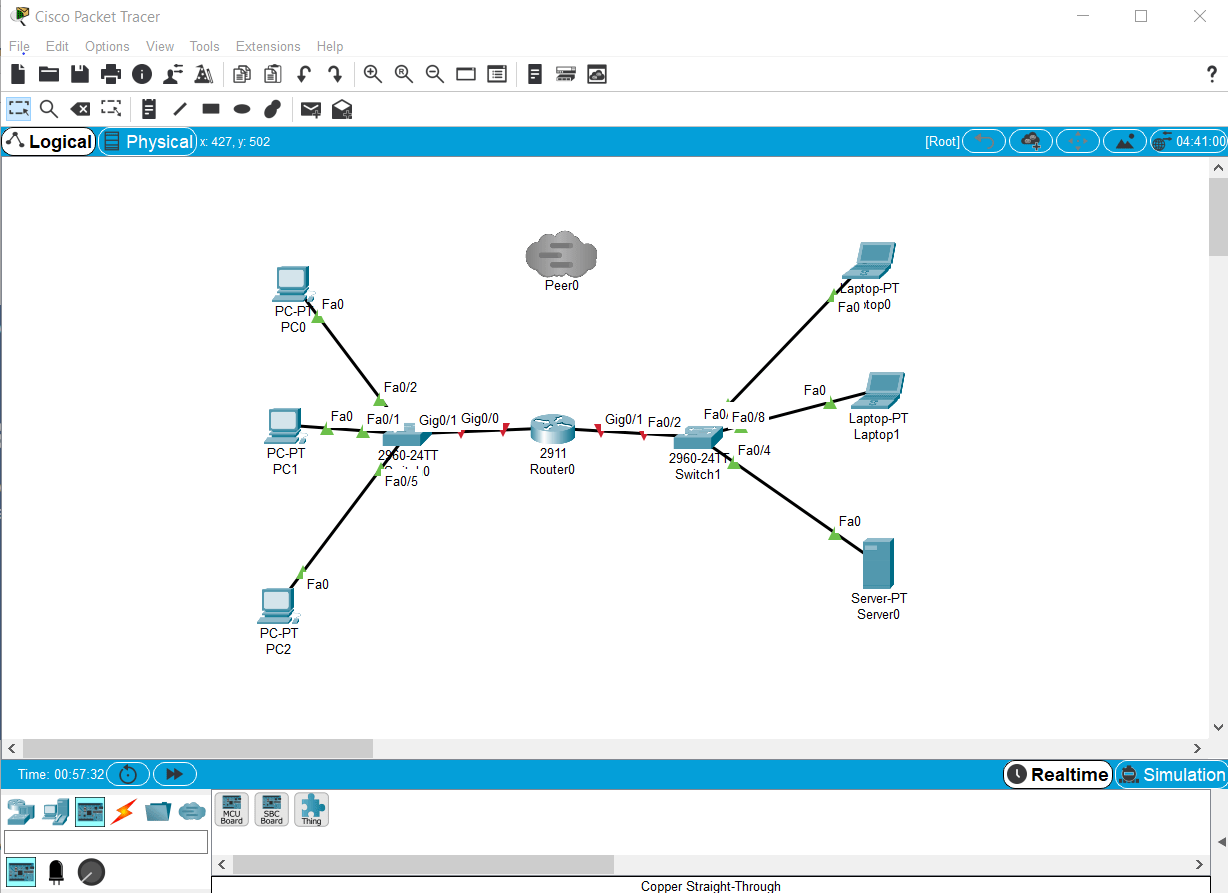Zoom in on the workspace
The height and width of the screenshot is (893, 1228).
(x=373, y=74)
